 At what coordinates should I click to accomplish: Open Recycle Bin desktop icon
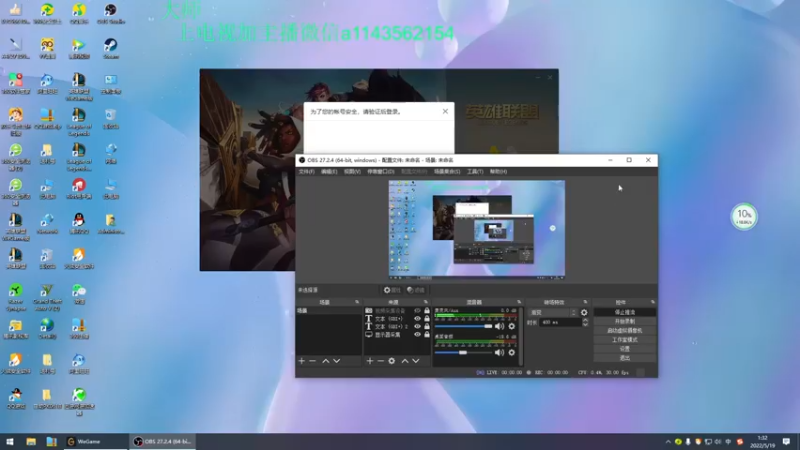tap(111, 119)
